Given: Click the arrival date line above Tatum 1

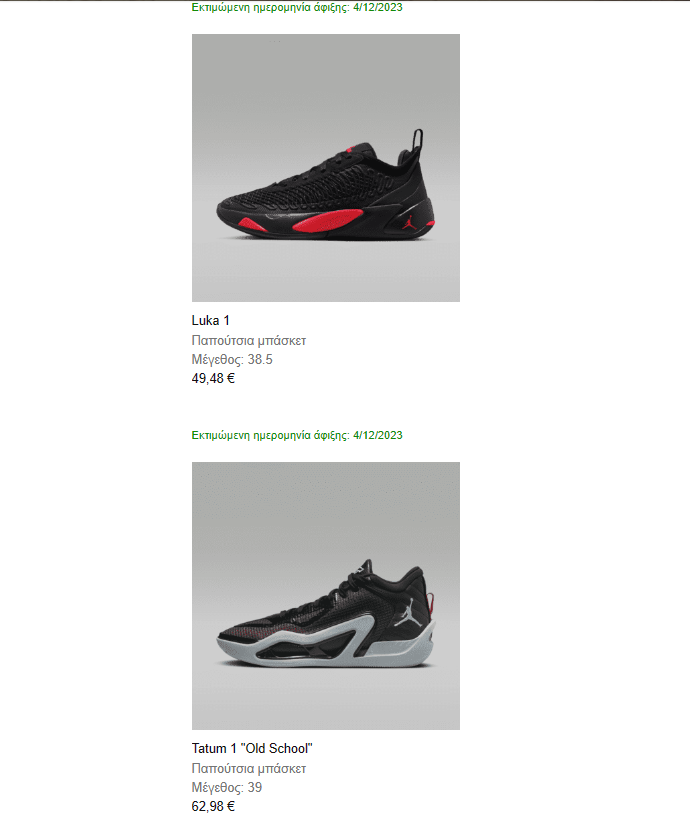Looking at the screenshot, I should click(x=297, y=435).
